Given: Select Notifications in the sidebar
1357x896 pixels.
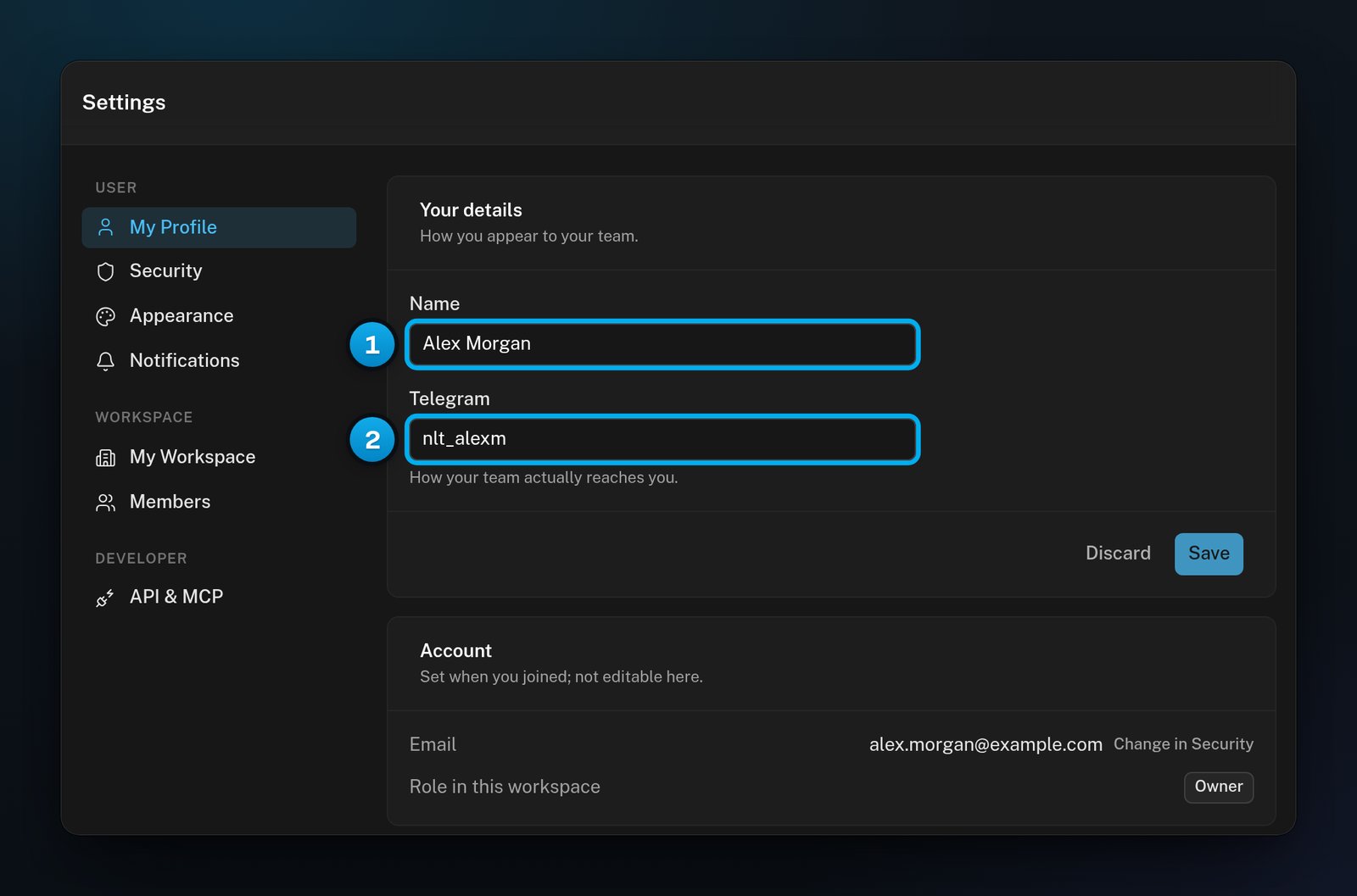Looking at the screenshot, I should click(219, 361).
